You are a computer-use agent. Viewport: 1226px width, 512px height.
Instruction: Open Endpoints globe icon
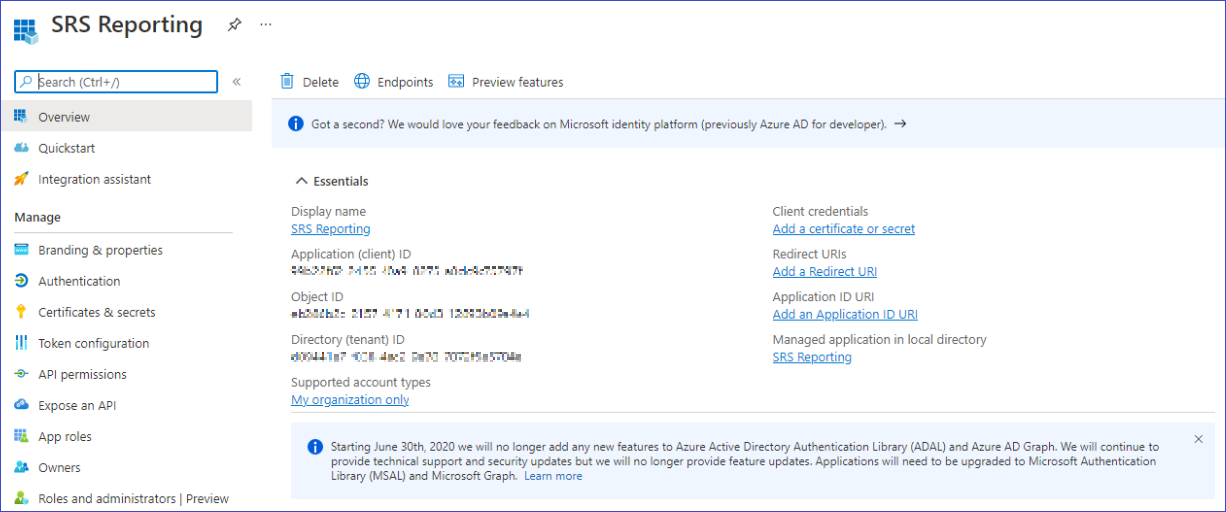[x=362, y=82]
